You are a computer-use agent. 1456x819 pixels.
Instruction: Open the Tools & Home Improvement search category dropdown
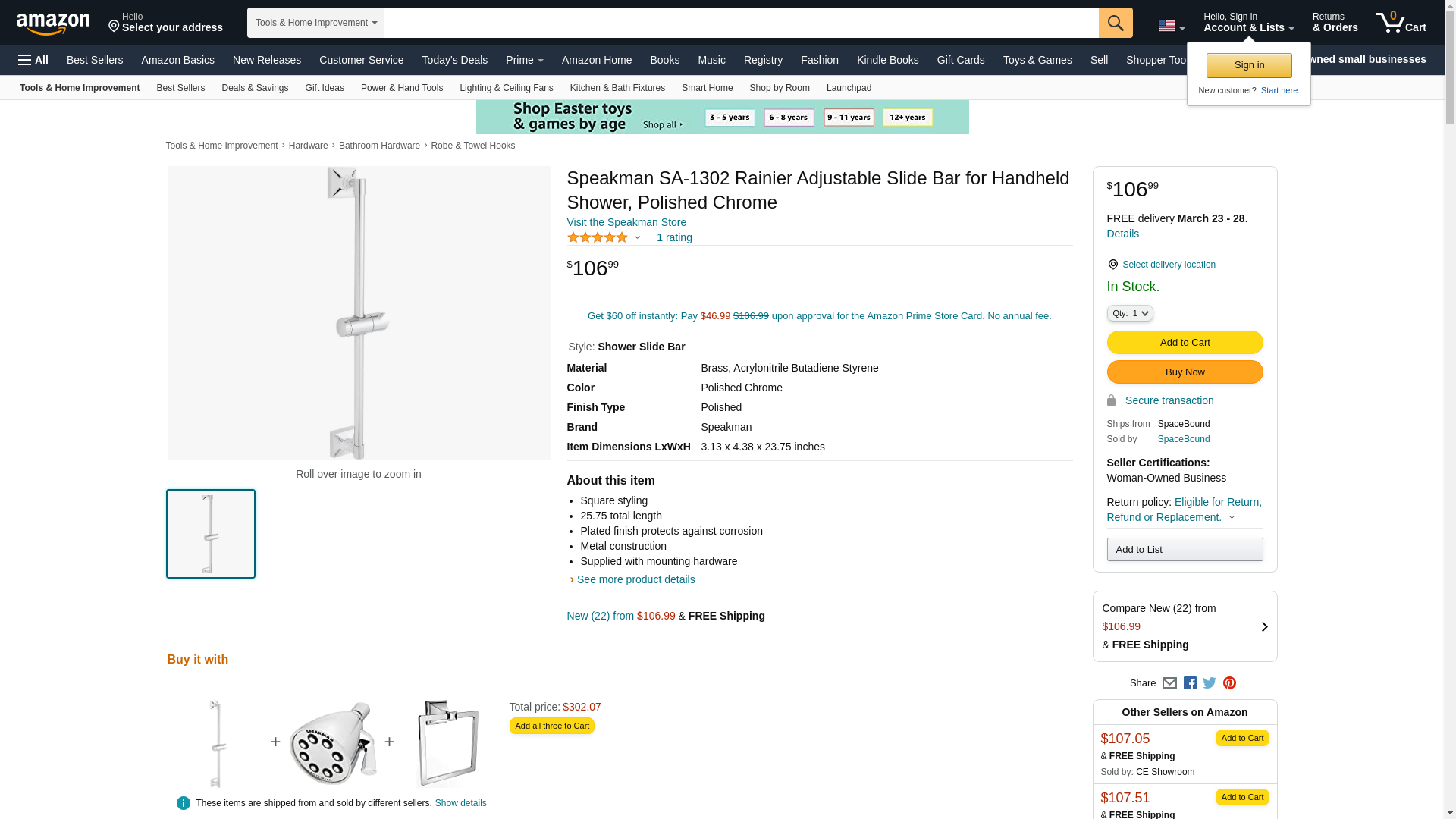[315, 23]
